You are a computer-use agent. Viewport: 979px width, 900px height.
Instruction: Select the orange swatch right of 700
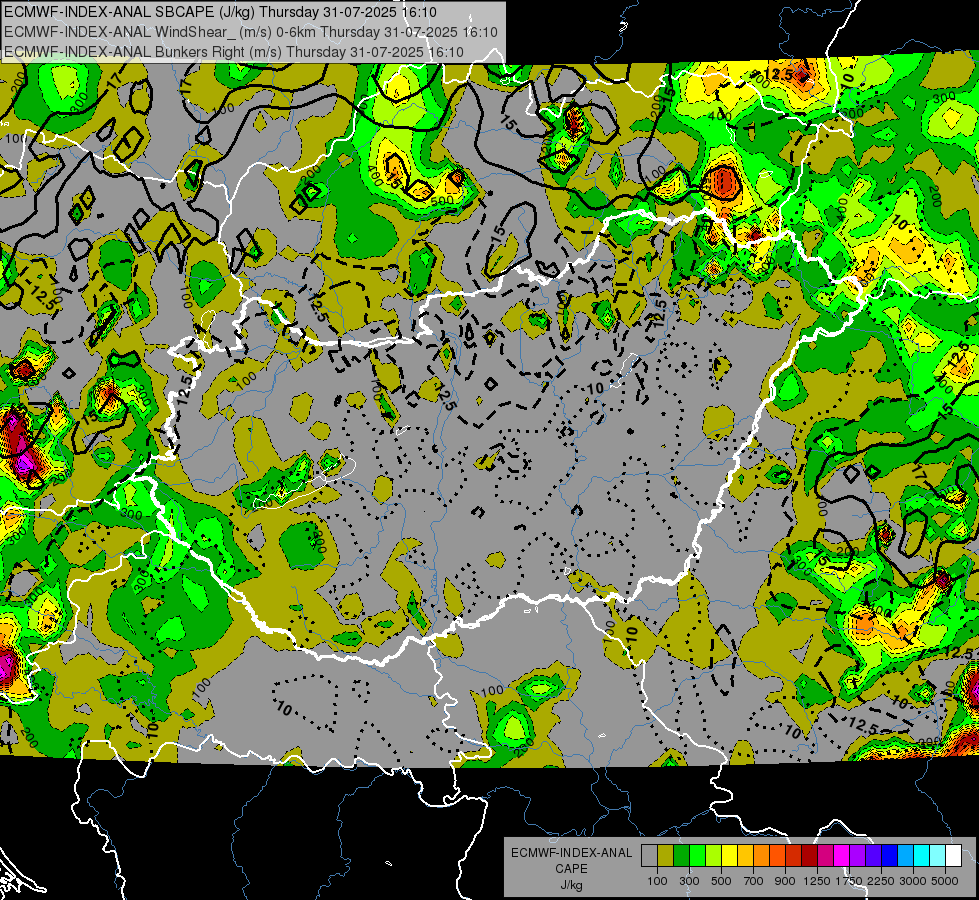tap(762, 856)
